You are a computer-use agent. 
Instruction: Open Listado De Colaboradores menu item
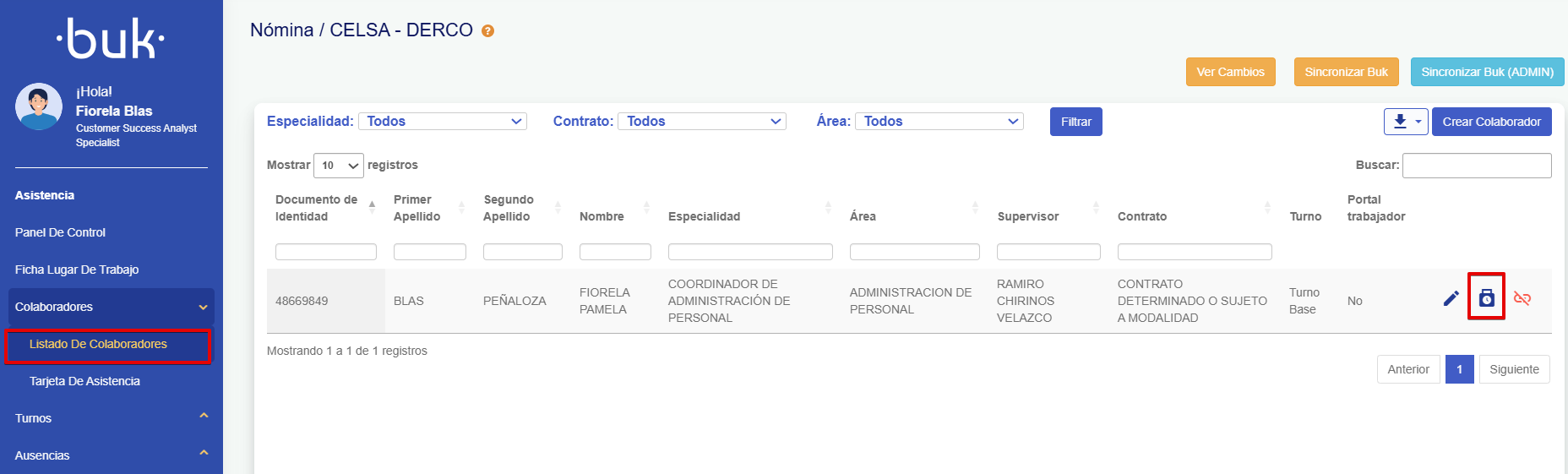98,345
